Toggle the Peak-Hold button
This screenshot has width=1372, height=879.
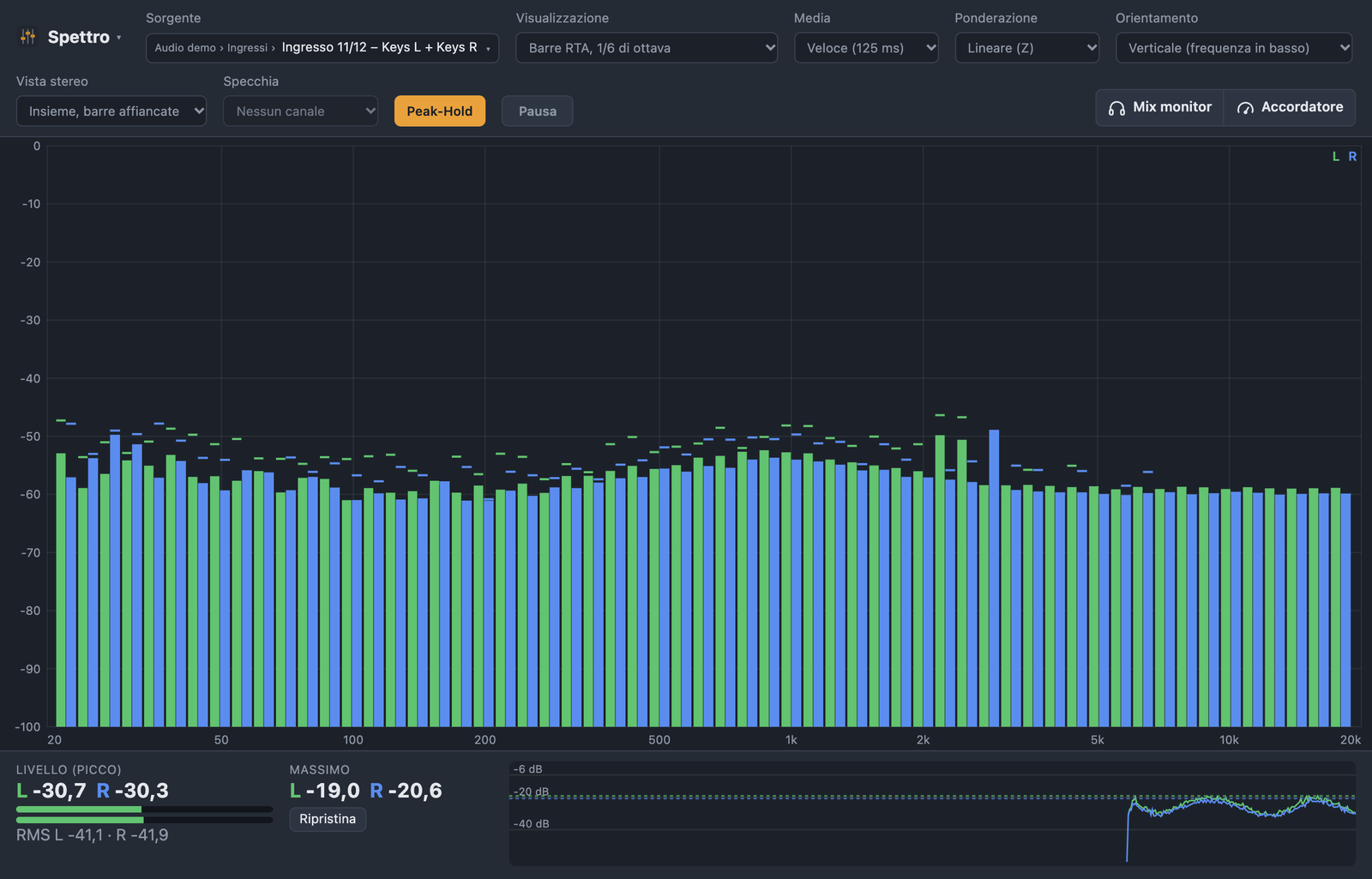pos(440,111)
